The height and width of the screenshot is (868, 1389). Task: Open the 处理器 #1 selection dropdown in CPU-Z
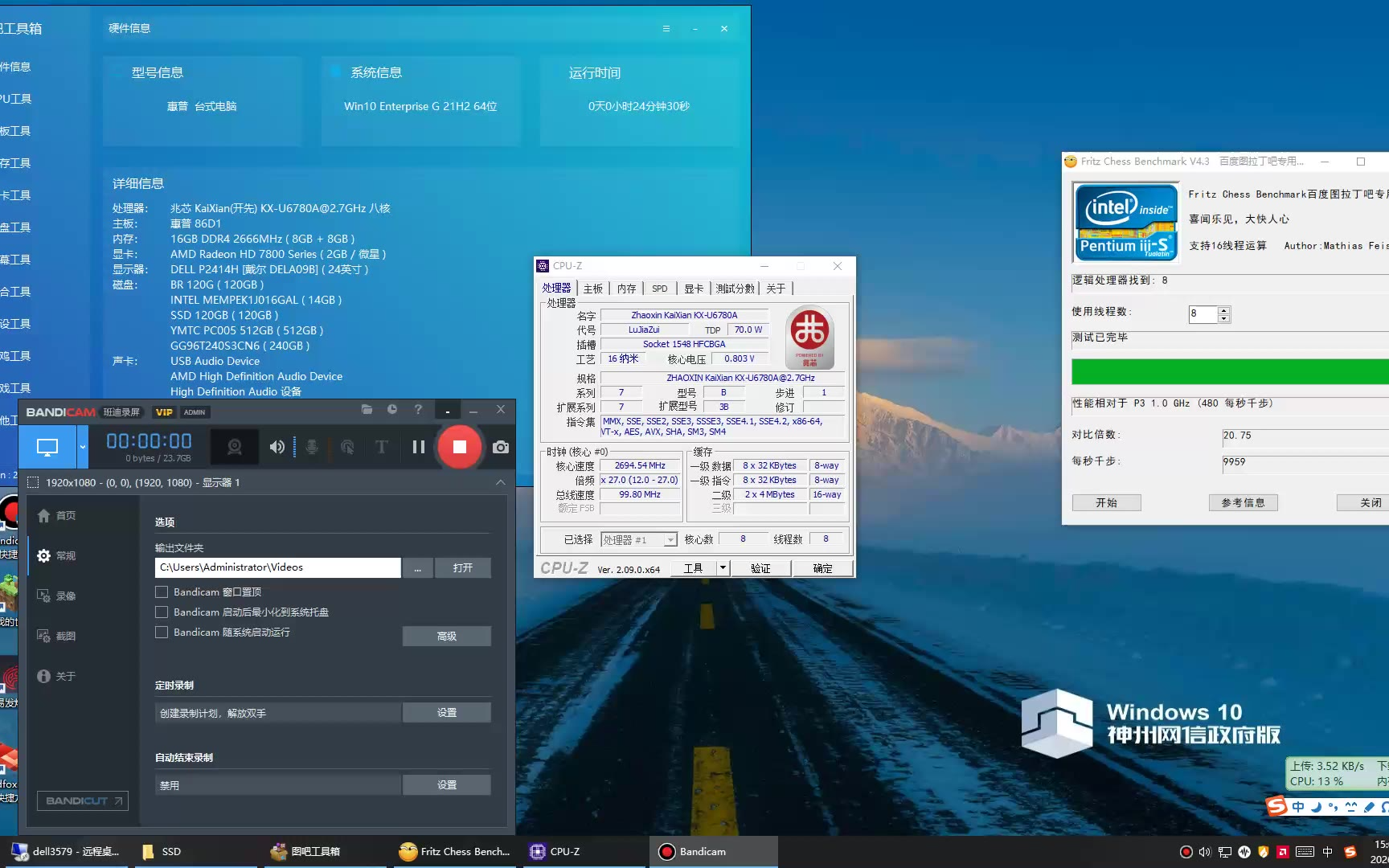(x=639, y=540)
